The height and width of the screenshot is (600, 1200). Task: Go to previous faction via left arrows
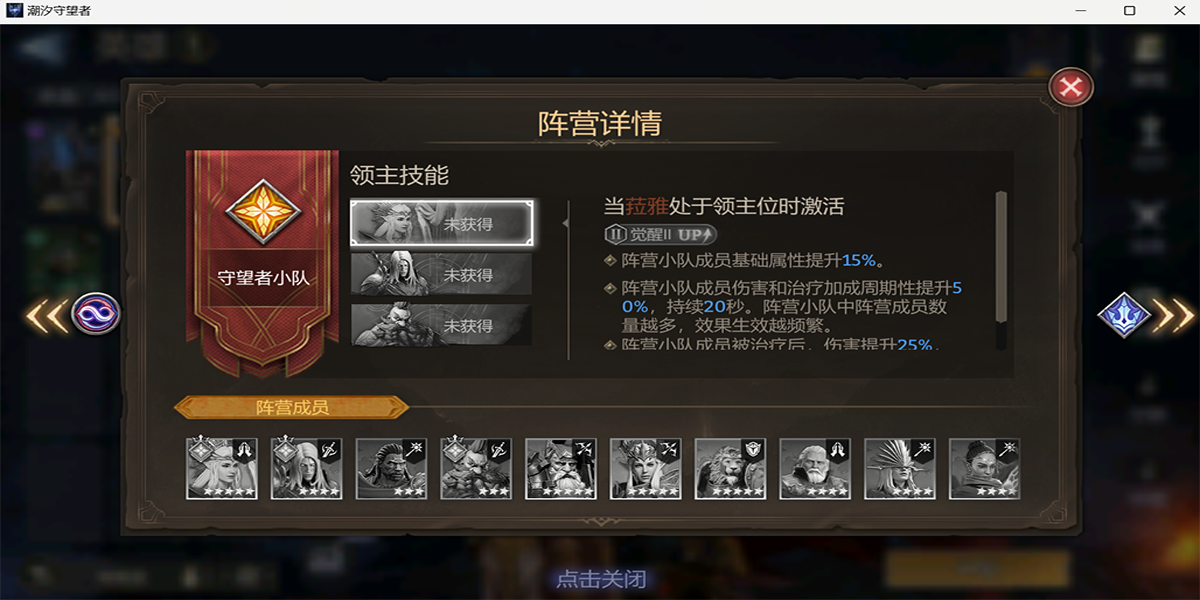pyautogui.click(x=46, y=315)
